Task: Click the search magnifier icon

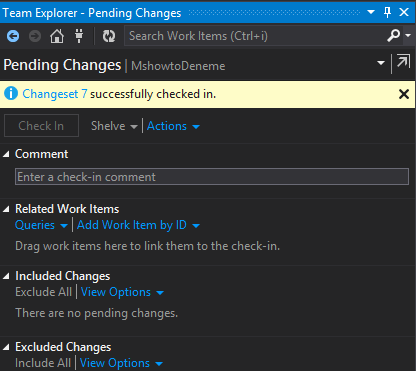Action: click(394, 35)
